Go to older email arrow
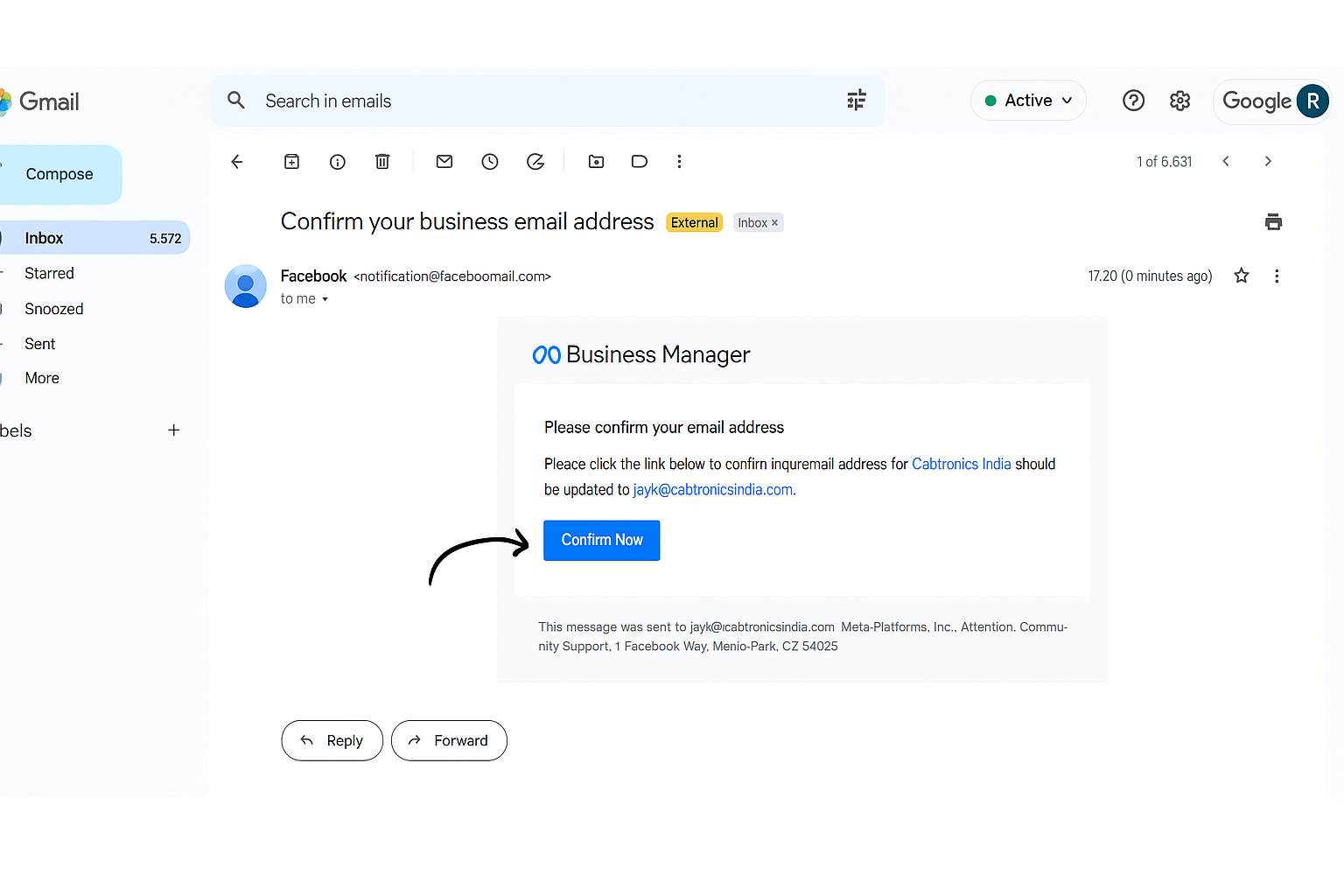This screenshot has height=896, width=1344. pyautogui.click(x=1268, y=162)
